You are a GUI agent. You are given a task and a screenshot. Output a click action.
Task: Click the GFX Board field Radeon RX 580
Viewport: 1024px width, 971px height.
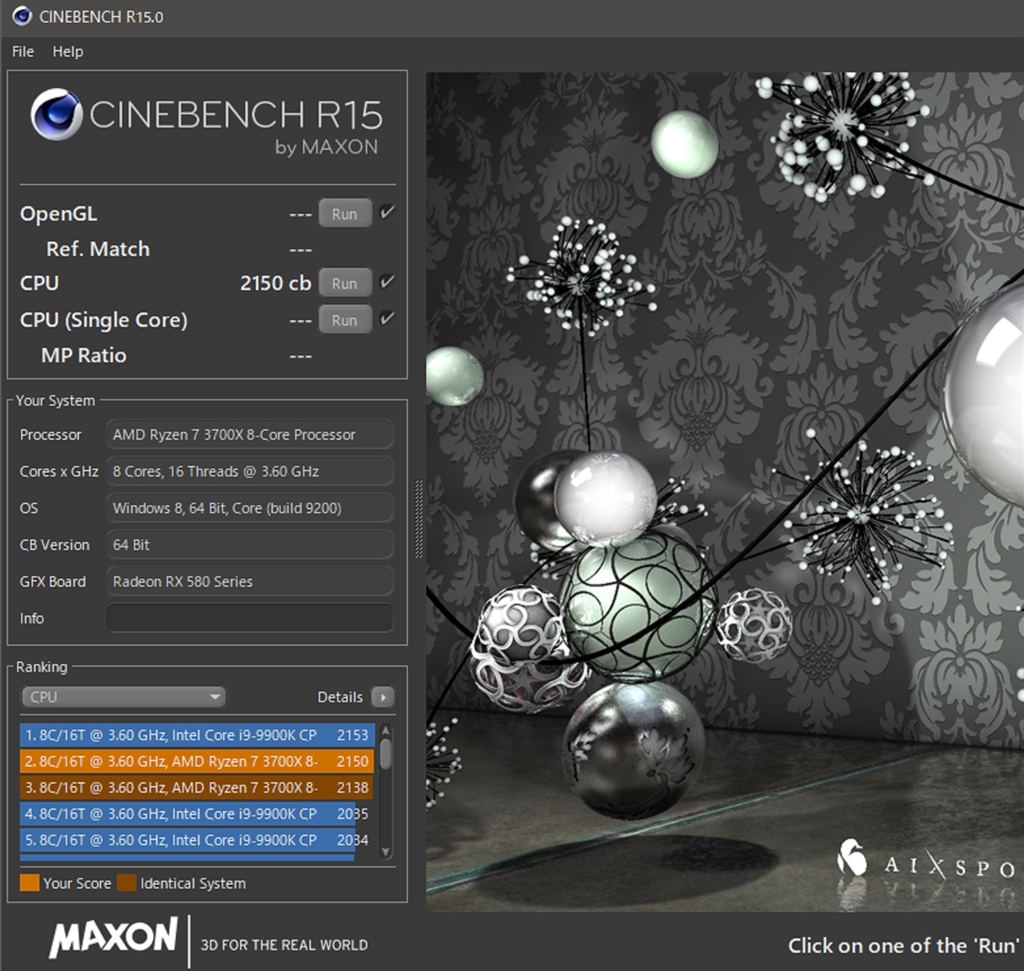coord(249,581)
